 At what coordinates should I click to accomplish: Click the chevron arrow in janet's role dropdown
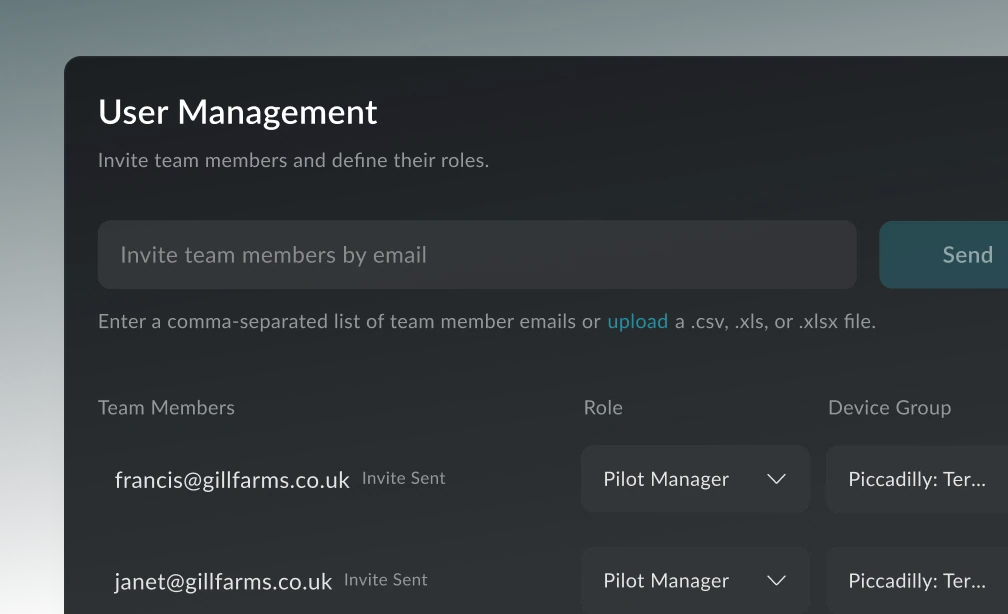[x=776, y=581]
